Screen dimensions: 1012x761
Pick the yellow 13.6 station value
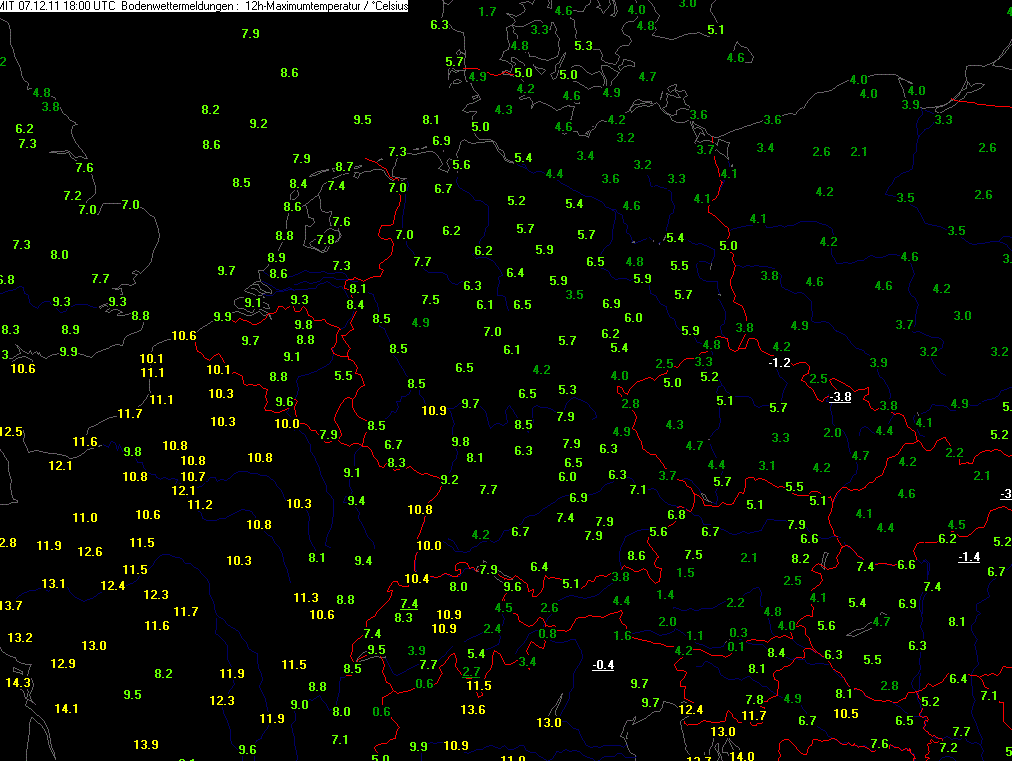(473, 711)
